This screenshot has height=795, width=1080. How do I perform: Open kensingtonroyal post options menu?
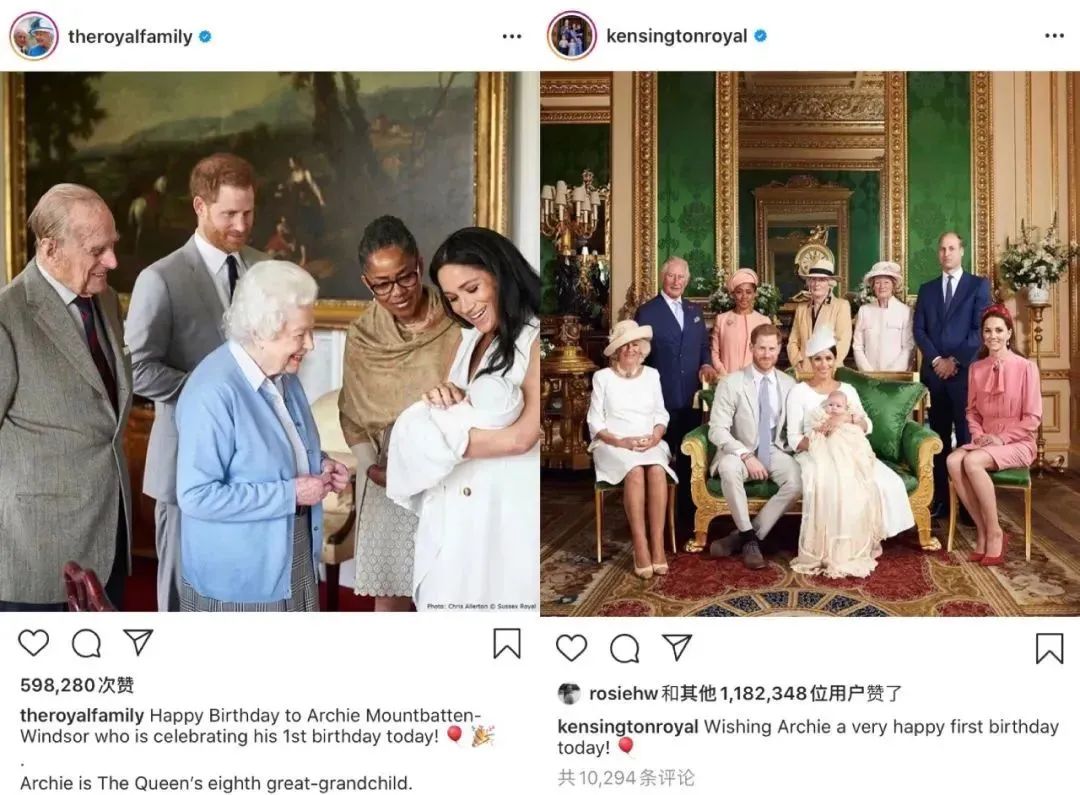point(1054,37)
